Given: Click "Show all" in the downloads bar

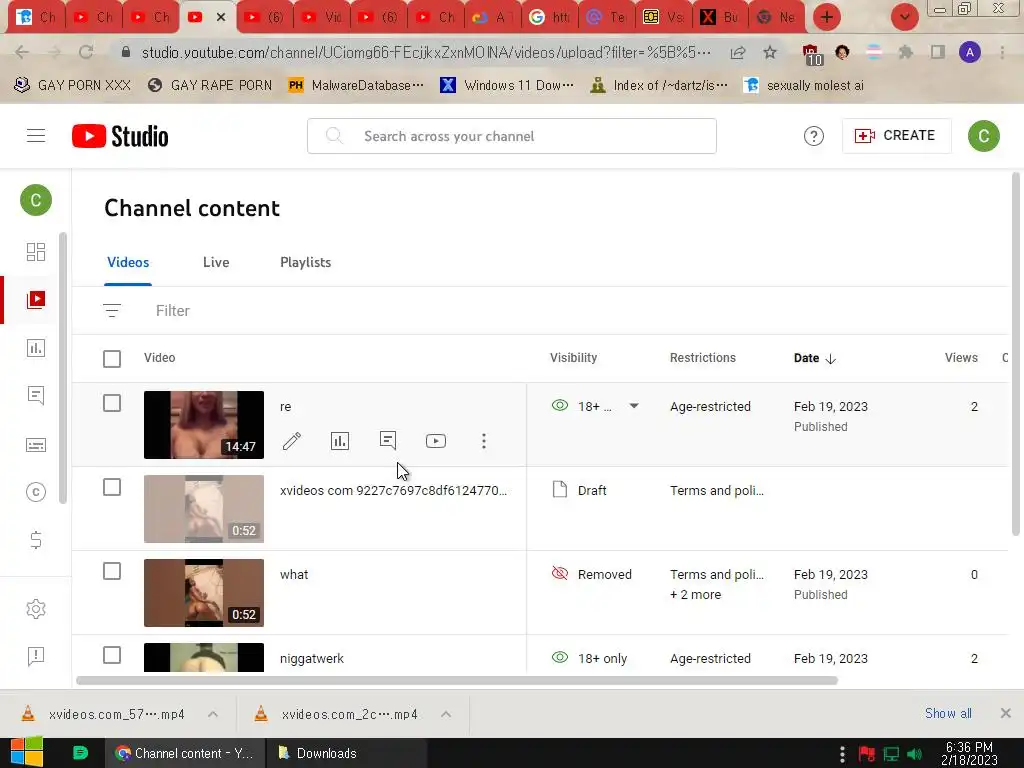Looking at the screenshot, I should [948, 713].
